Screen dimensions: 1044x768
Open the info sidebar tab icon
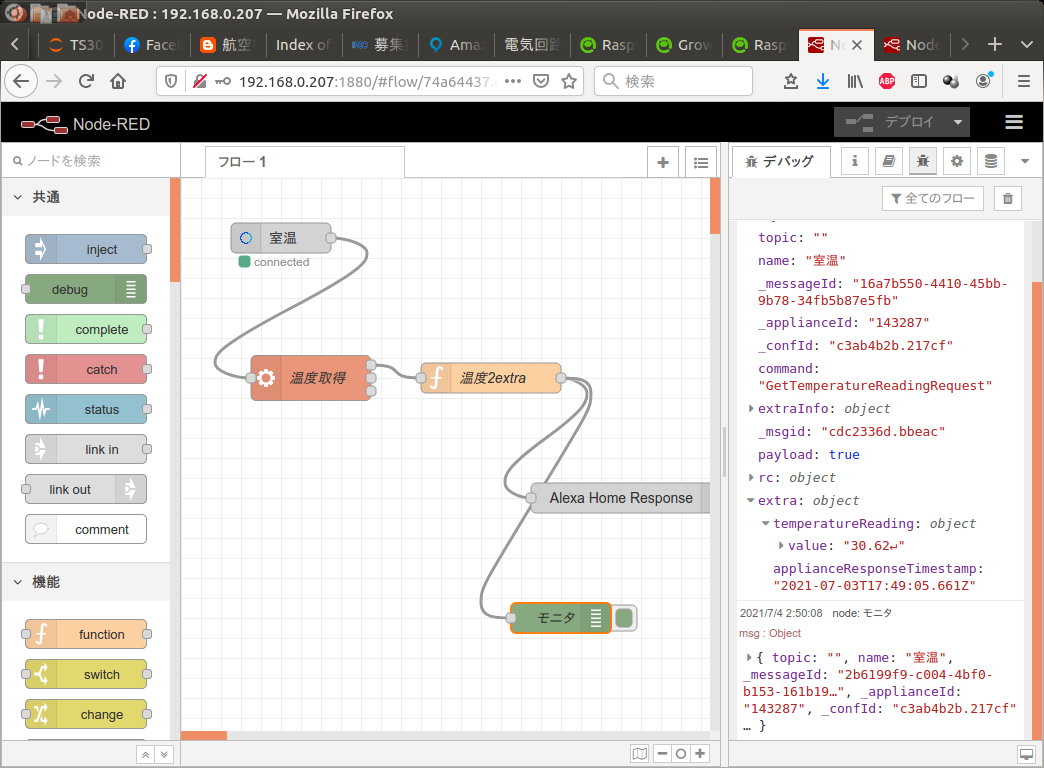click(x=854, y=161)
